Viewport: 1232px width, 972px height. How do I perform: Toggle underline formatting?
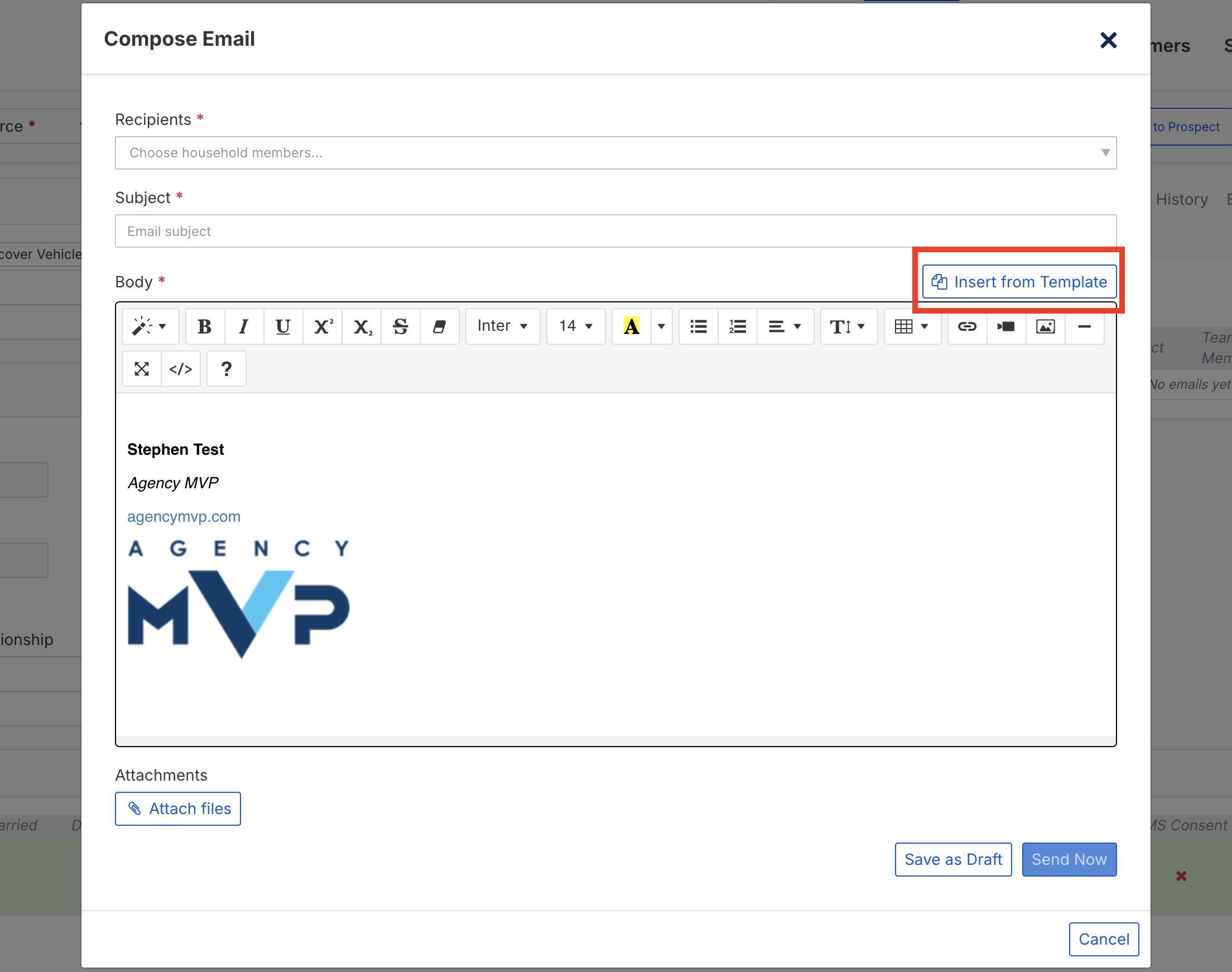click(x=283, y=326)
